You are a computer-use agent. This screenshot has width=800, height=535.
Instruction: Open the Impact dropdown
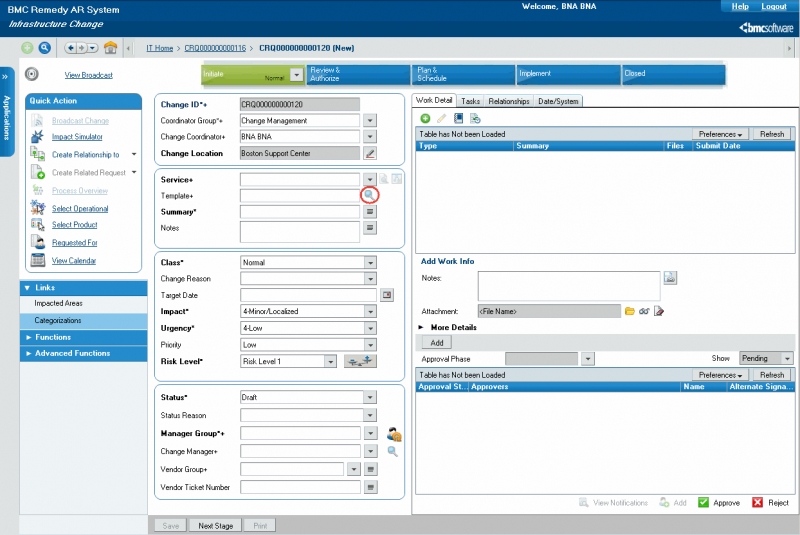click(370, 312)
